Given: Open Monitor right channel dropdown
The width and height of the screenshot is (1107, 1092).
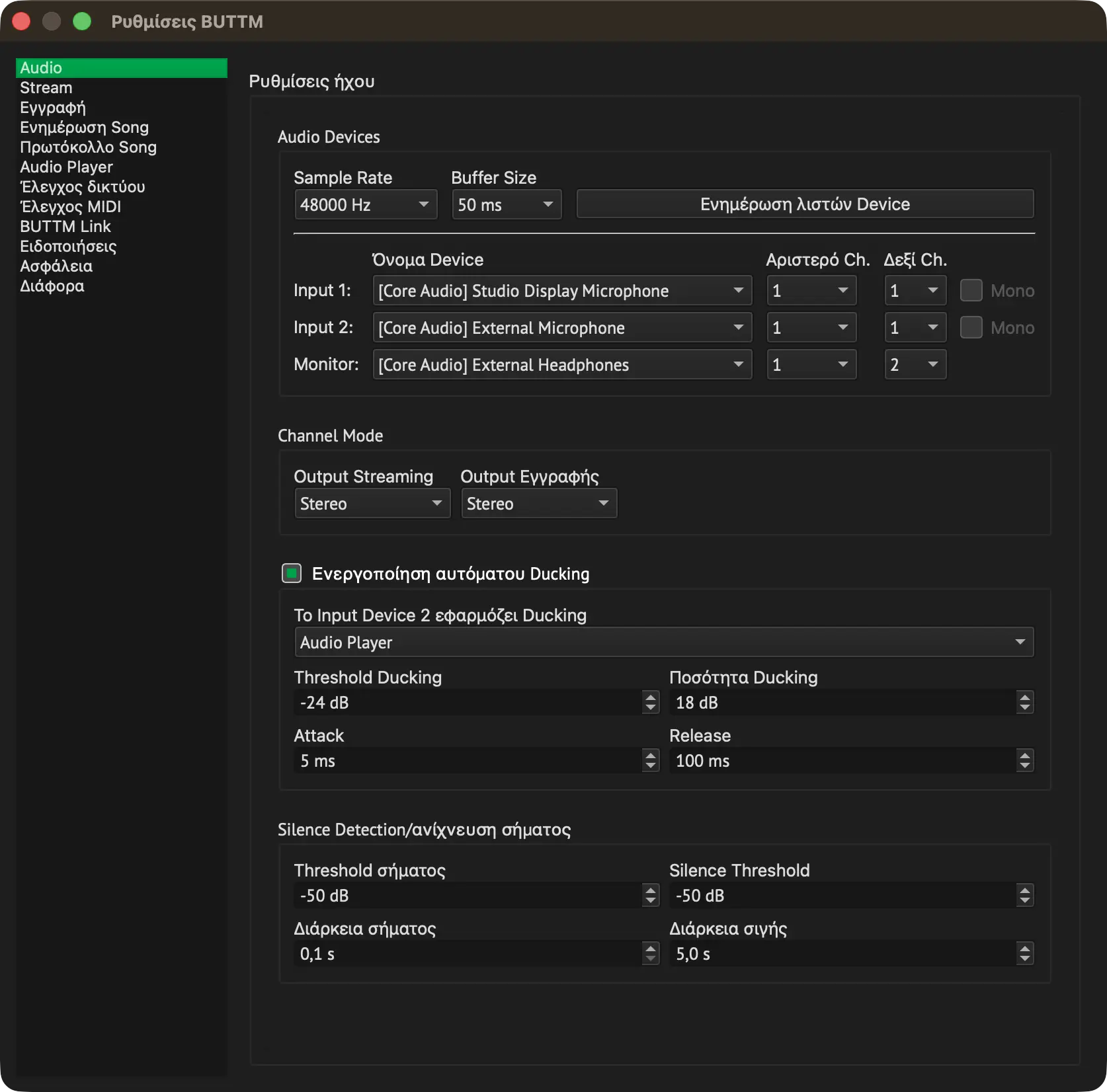Looking at the screenshot, I should [915, 365].
